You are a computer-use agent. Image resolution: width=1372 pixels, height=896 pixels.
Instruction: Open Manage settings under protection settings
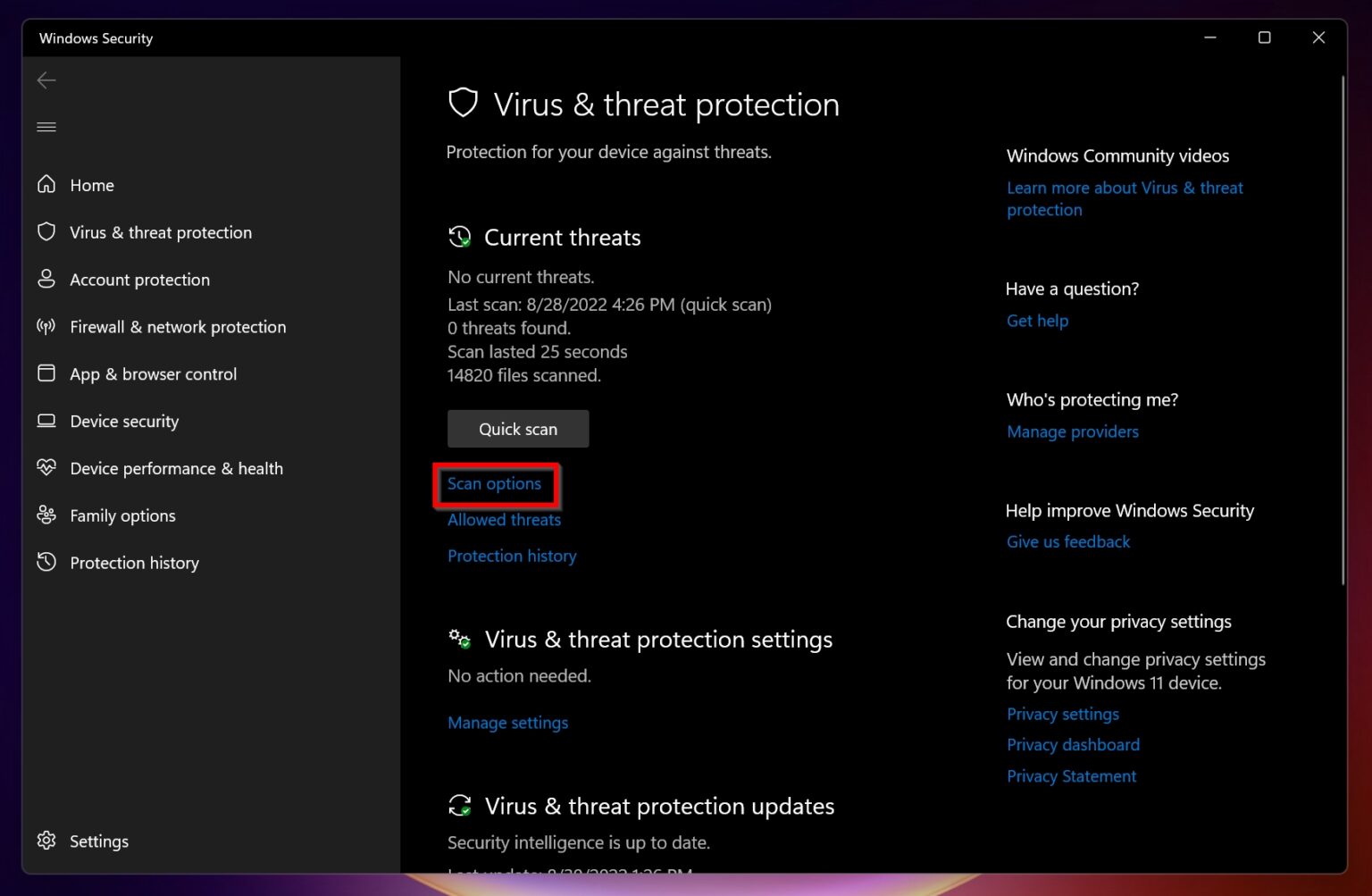point(507,722)
